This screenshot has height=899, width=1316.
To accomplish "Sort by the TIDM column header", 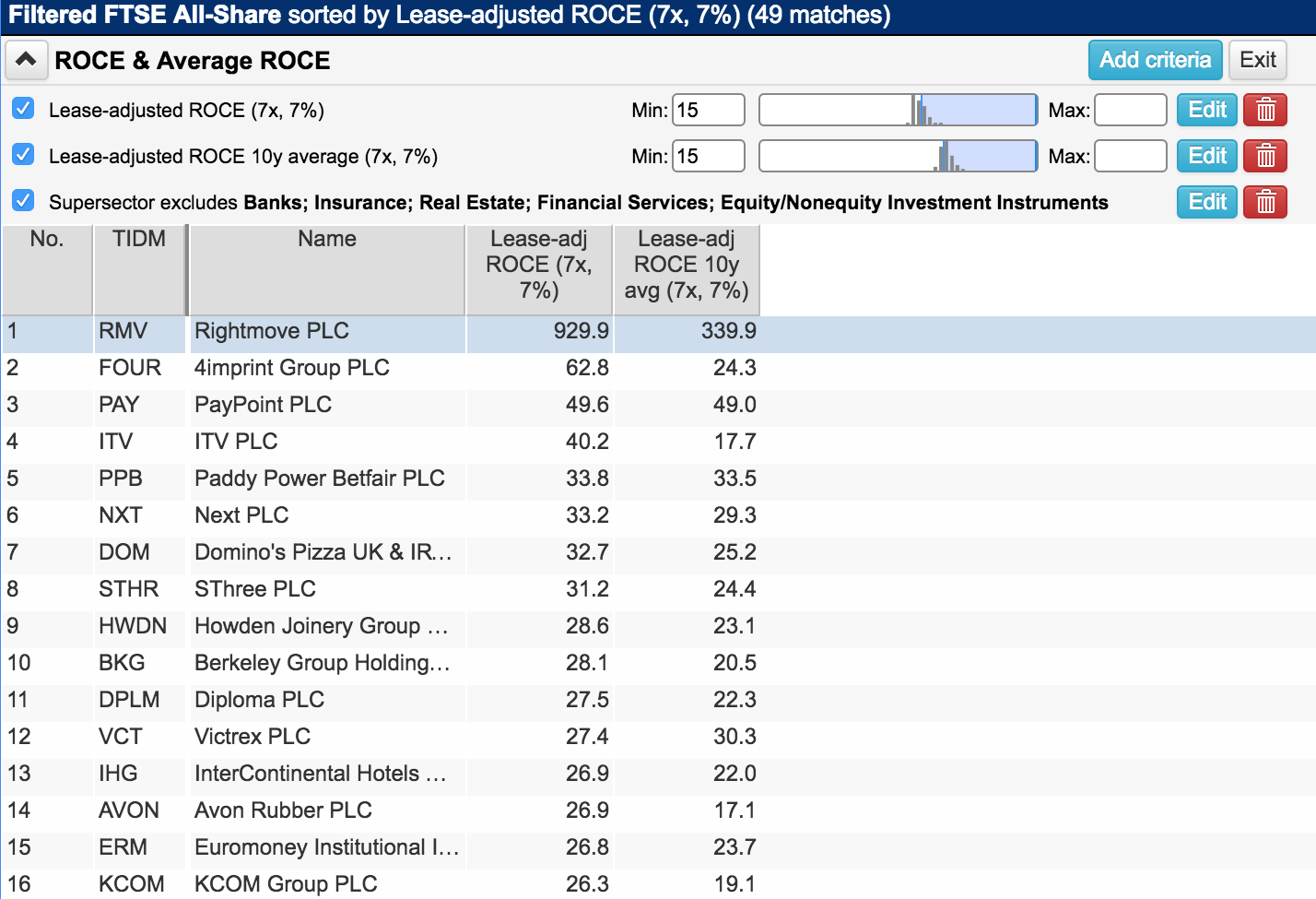I will pyautogui.click(x=139, y=269).
